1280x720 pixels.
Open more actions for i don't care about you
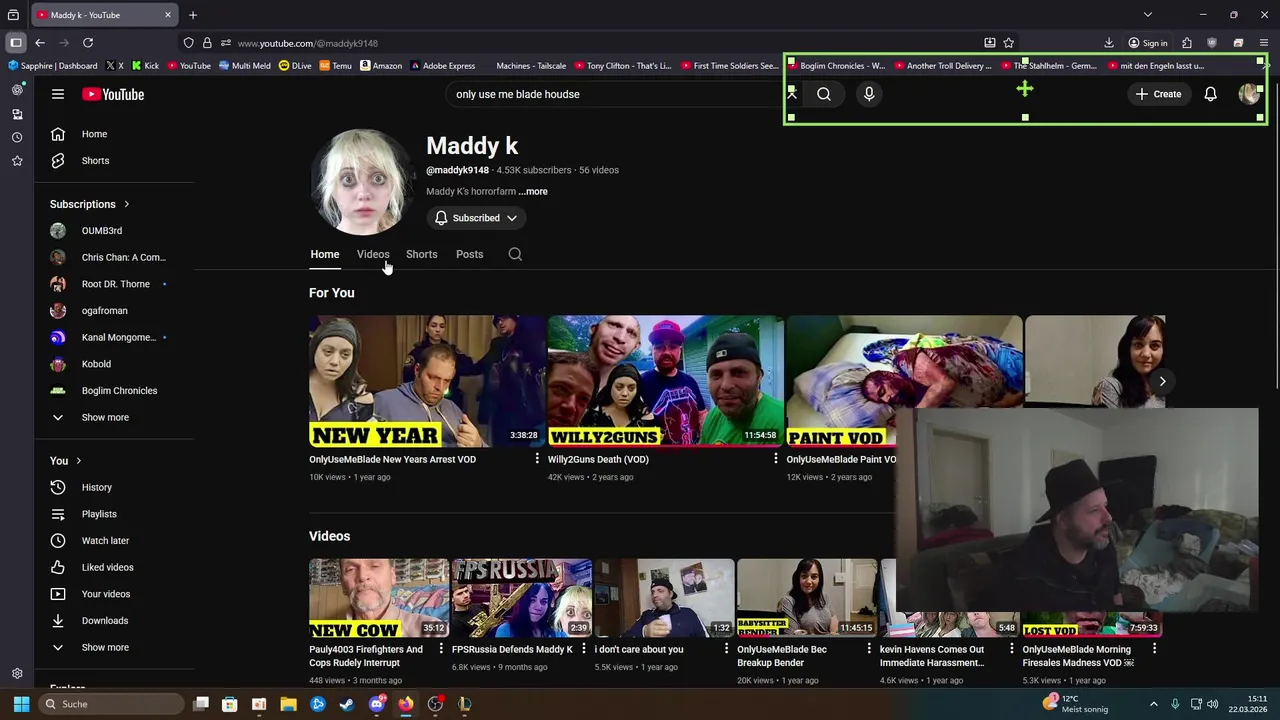coord(726,649)
